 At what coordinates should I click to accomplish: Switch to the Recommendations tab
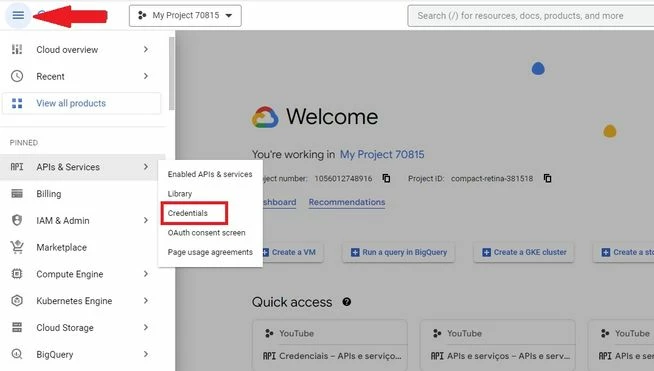347,202
